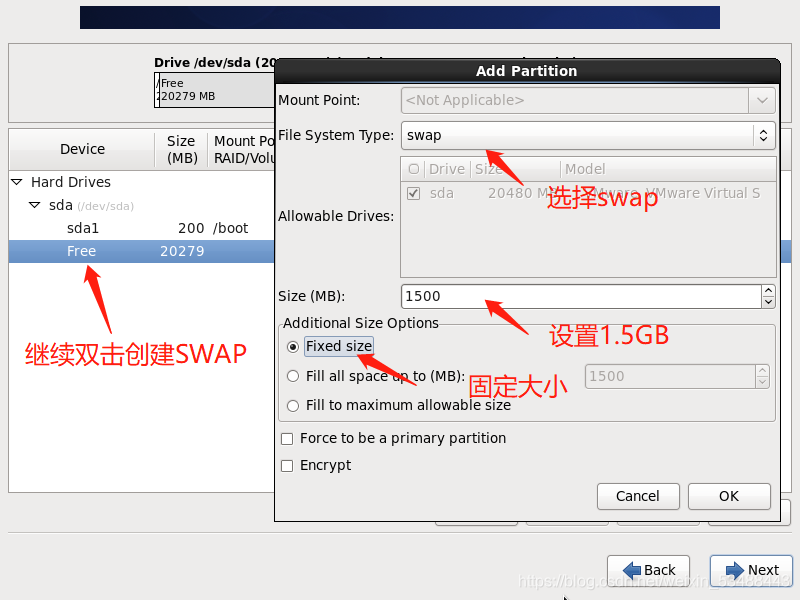Click the /boot mount point cell

coord(231,228)
